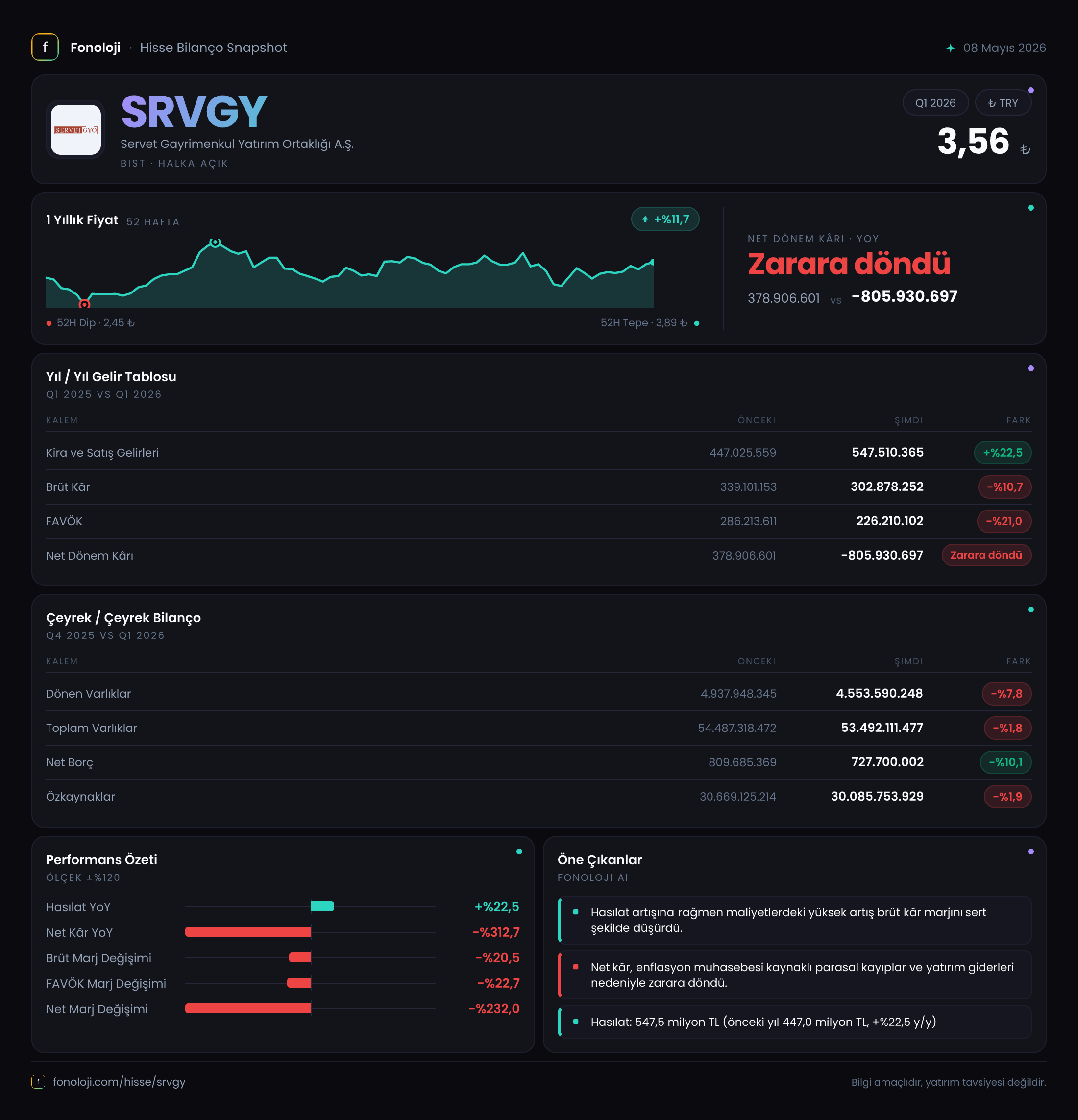
Task: Click the Fonoloji "f" logo in the header
Action: point(45,48)
